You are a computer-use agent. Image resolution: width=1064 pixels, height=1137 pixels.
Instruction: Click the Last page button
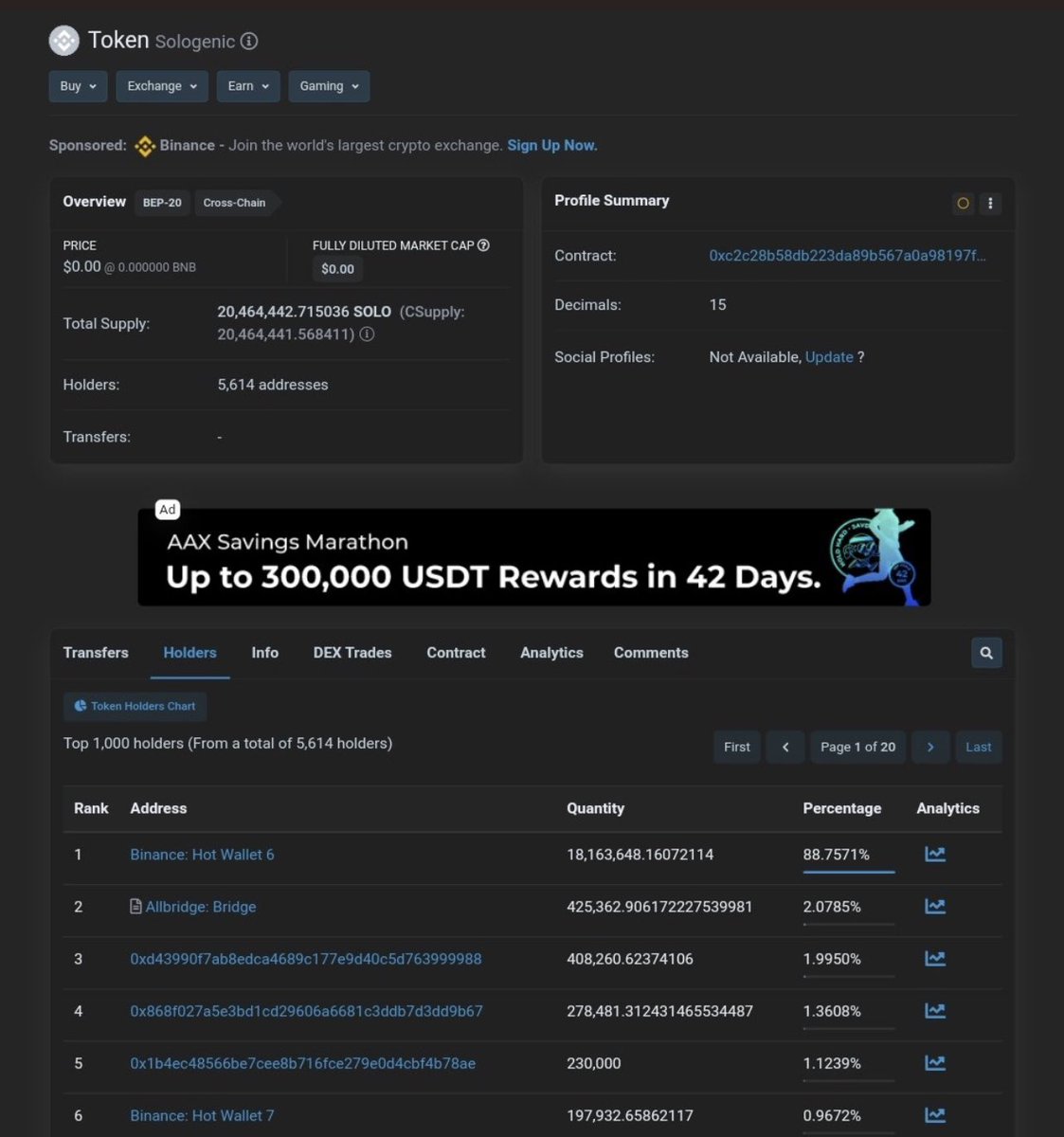(x=979, y=747)
